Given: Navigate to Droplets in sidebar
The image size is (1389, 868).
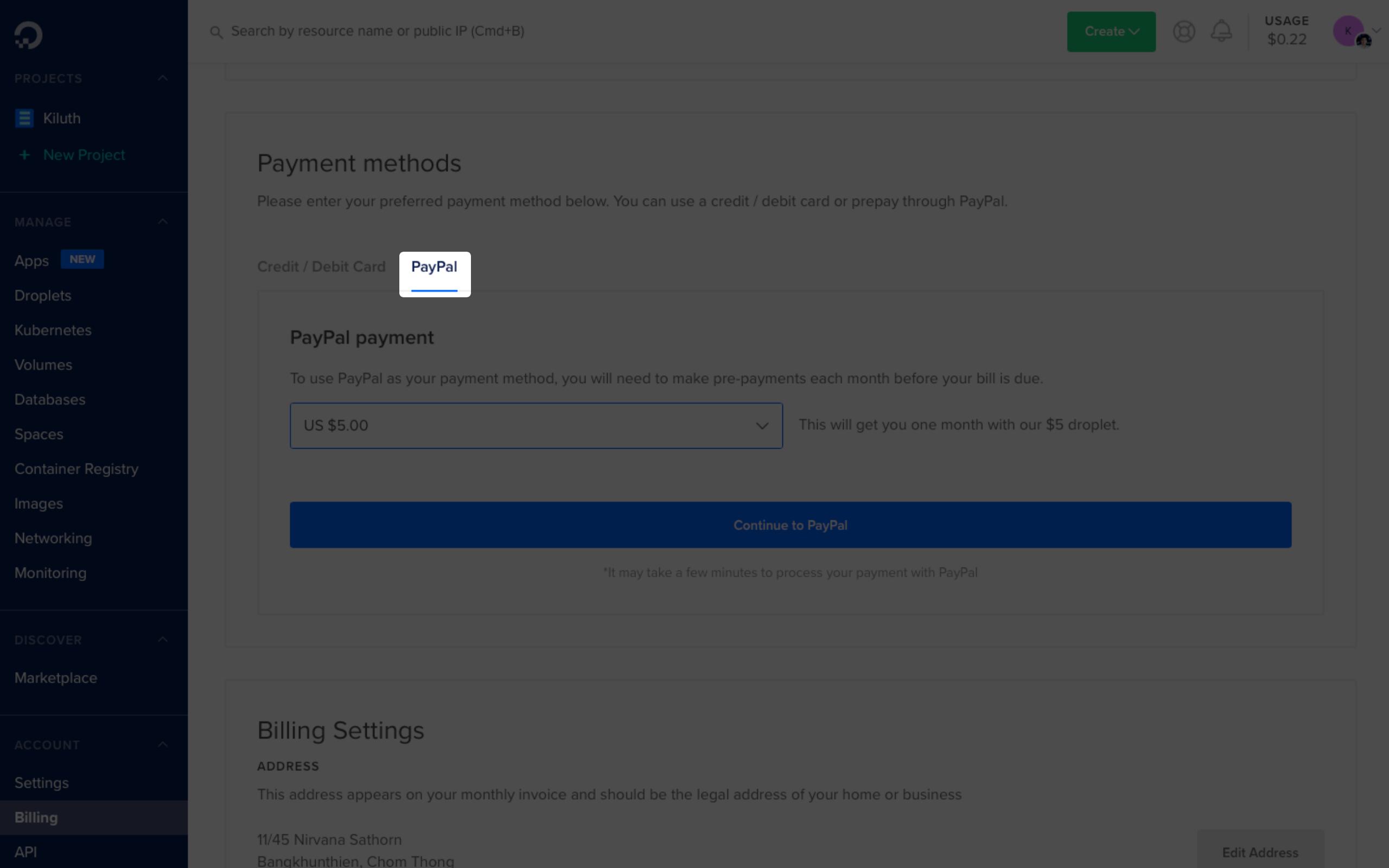Looking at the screenshot, I should click(x=42, y=295).
